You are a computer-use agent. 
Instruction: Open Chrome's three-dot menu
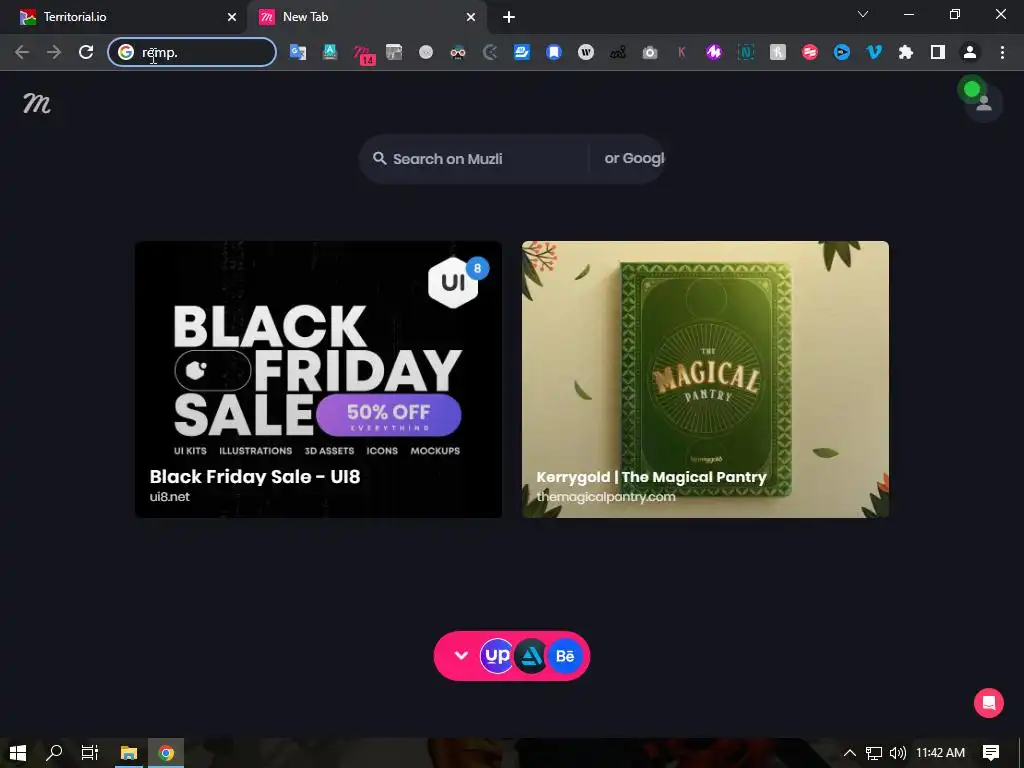pos(1002,52)
